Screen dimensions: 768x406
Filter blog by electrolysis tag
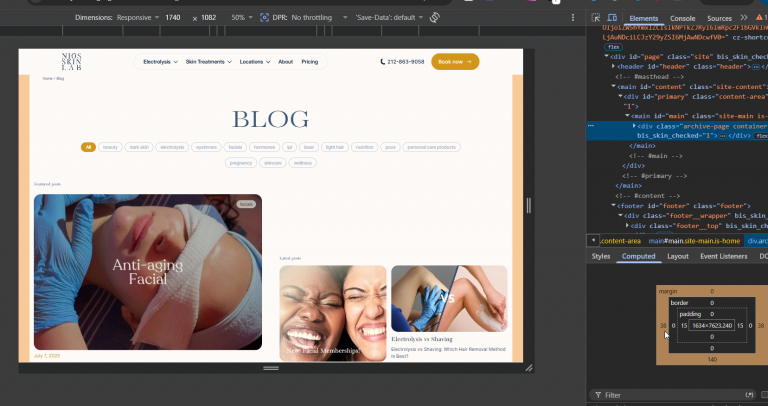[172, 147]
